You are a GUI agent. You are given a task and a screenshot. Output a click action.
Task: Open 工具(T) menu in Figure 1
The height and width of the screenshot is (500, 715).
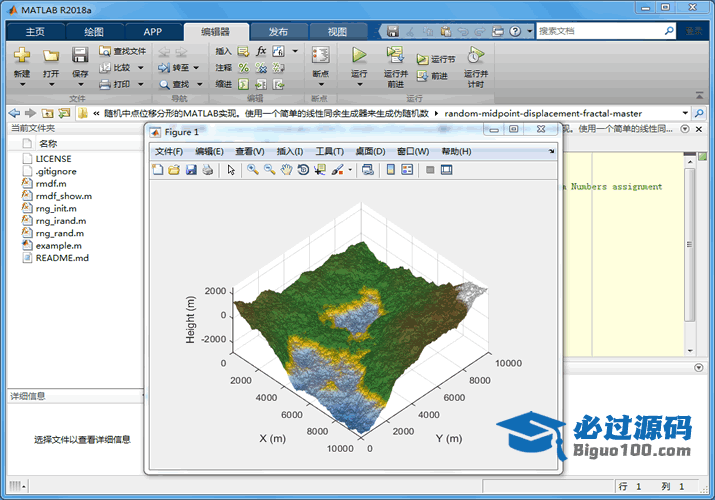coord(329,151)
